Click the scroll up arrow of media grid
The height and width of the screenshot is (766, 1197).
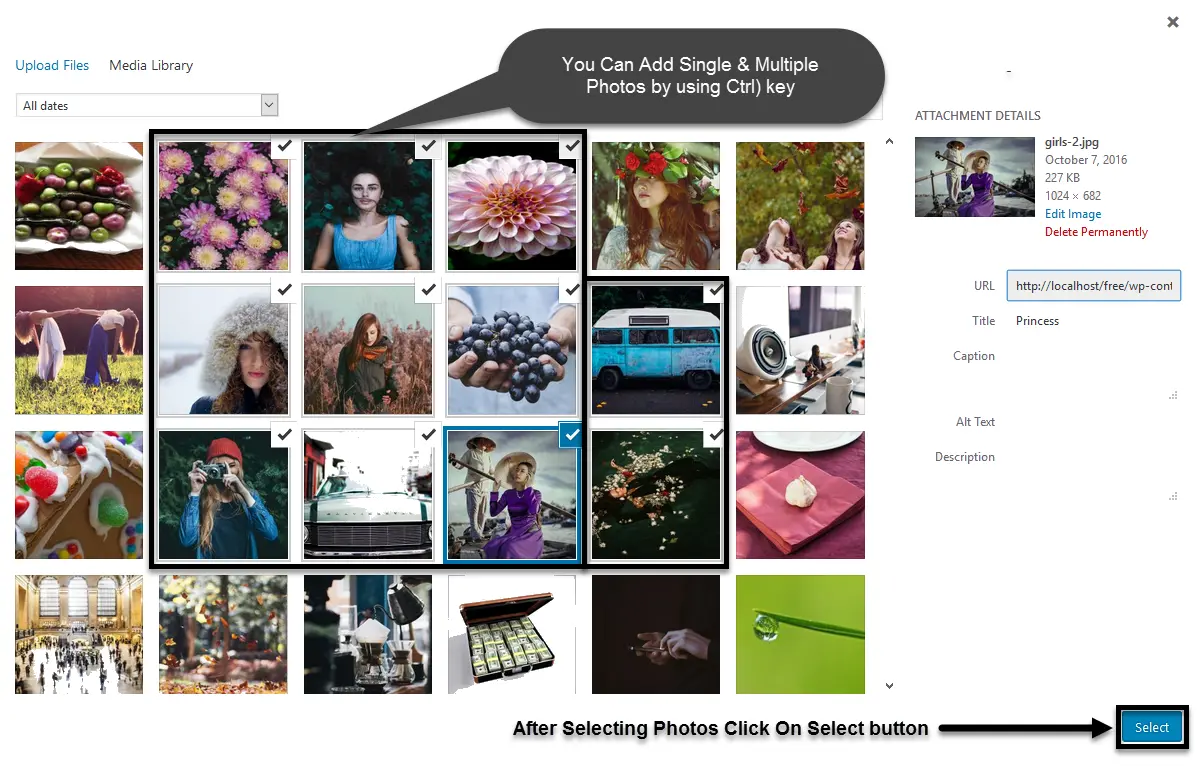pos(889,141)
